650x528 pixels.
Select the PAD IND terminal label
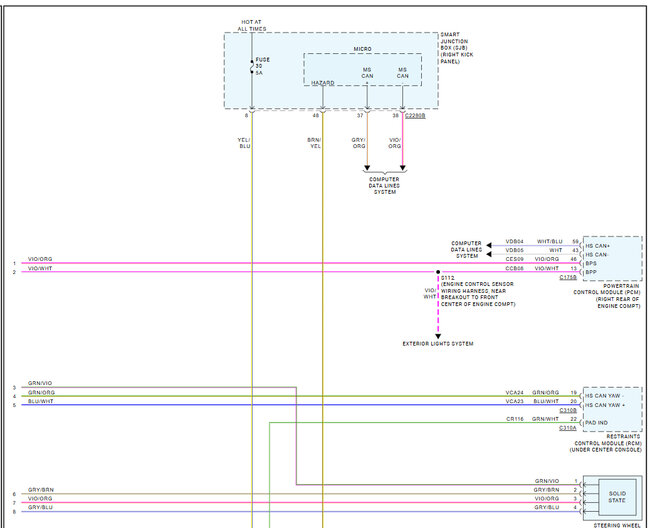[x=596, y=423]
